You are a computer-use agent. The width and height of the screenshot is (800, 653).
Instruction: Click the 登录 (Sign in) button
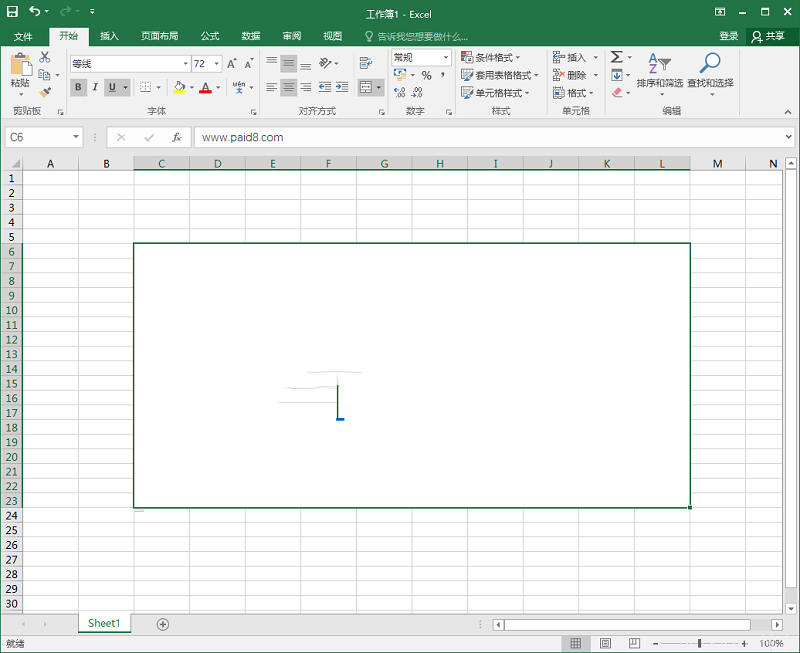point(729,36)
